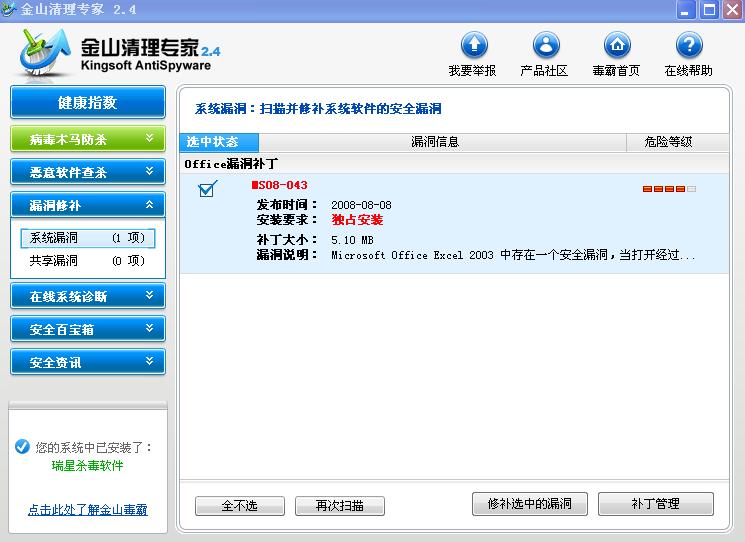Open the 安全百宝箱 menu
This screenshot has width=745, height=542.
[88, 329]
